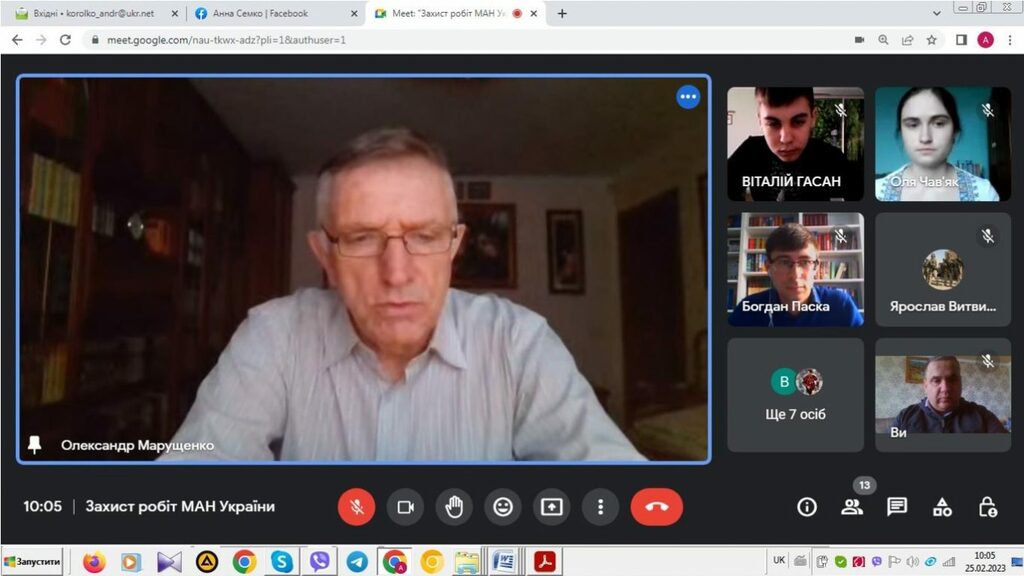The image size is (1024, 576).
Task: Open the chat messages panel
Action: 897,507
